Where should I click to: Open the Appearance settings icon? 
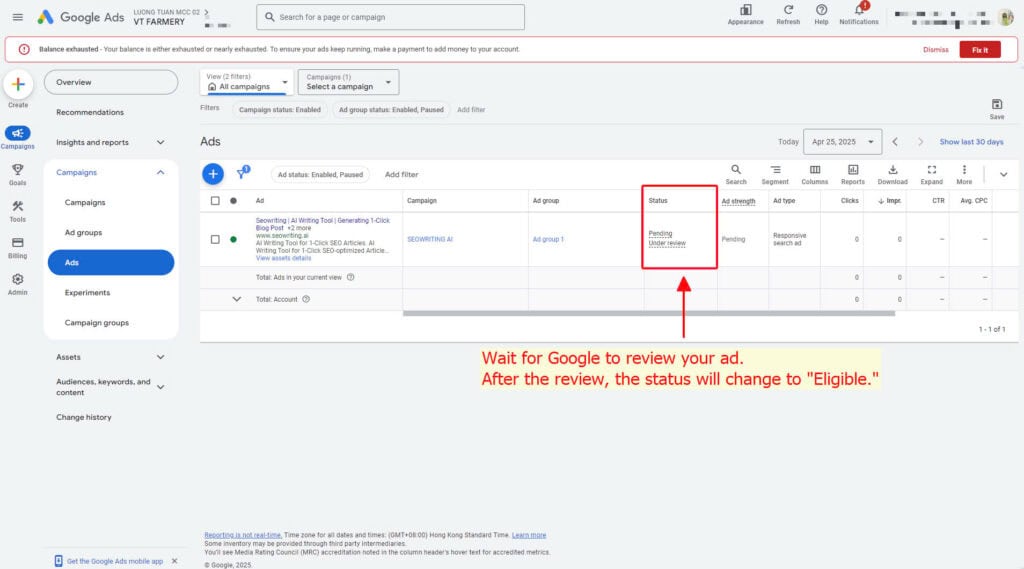(745, 10)
